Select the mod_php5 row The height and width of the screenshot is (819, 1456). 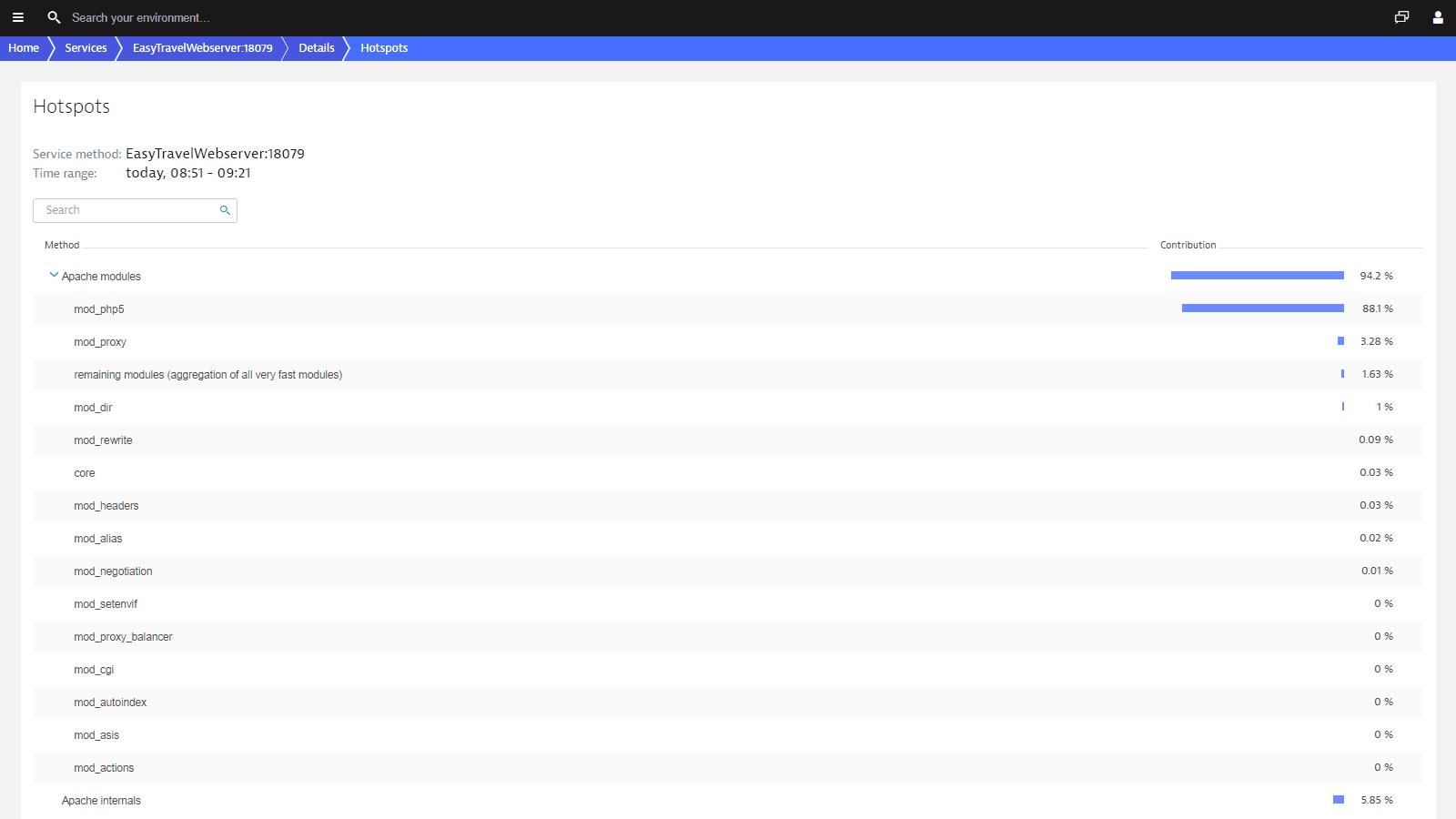click(728, 308)
